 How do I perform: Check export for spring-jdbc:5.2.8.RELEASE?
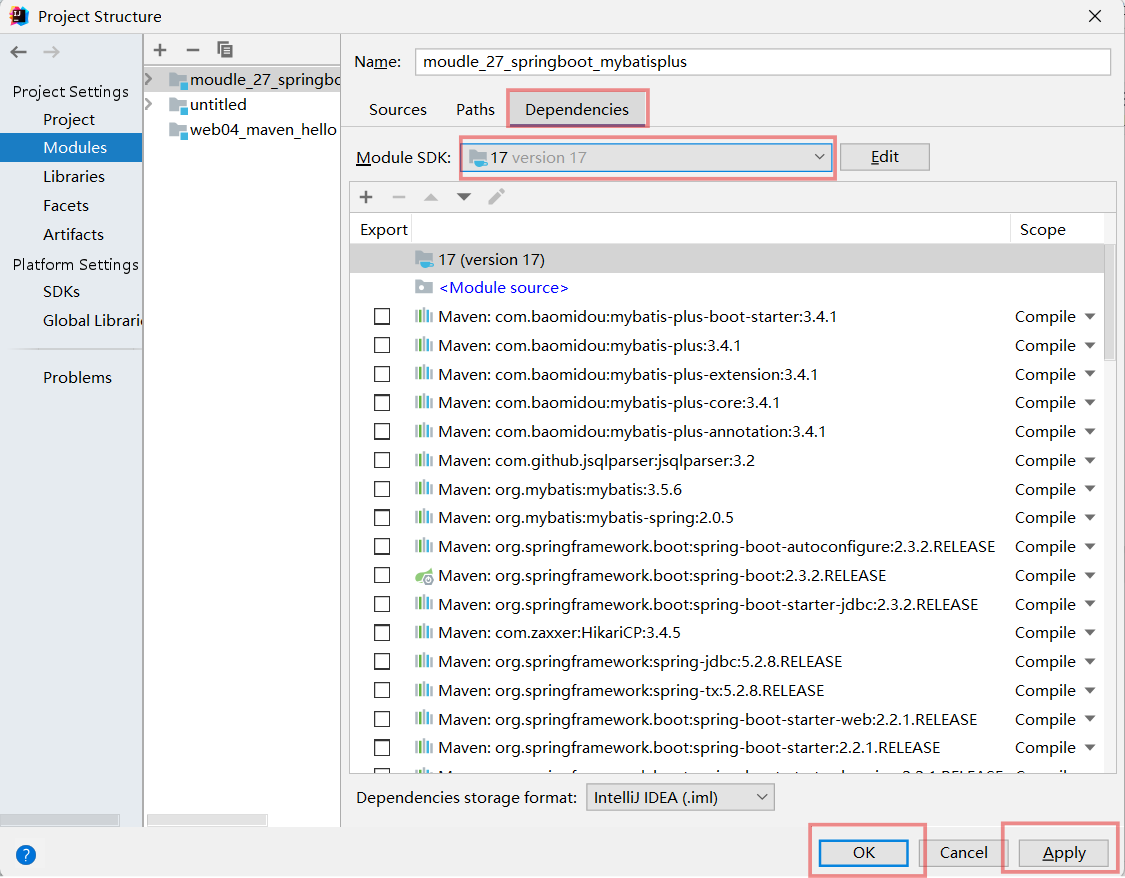pos(382,661)
